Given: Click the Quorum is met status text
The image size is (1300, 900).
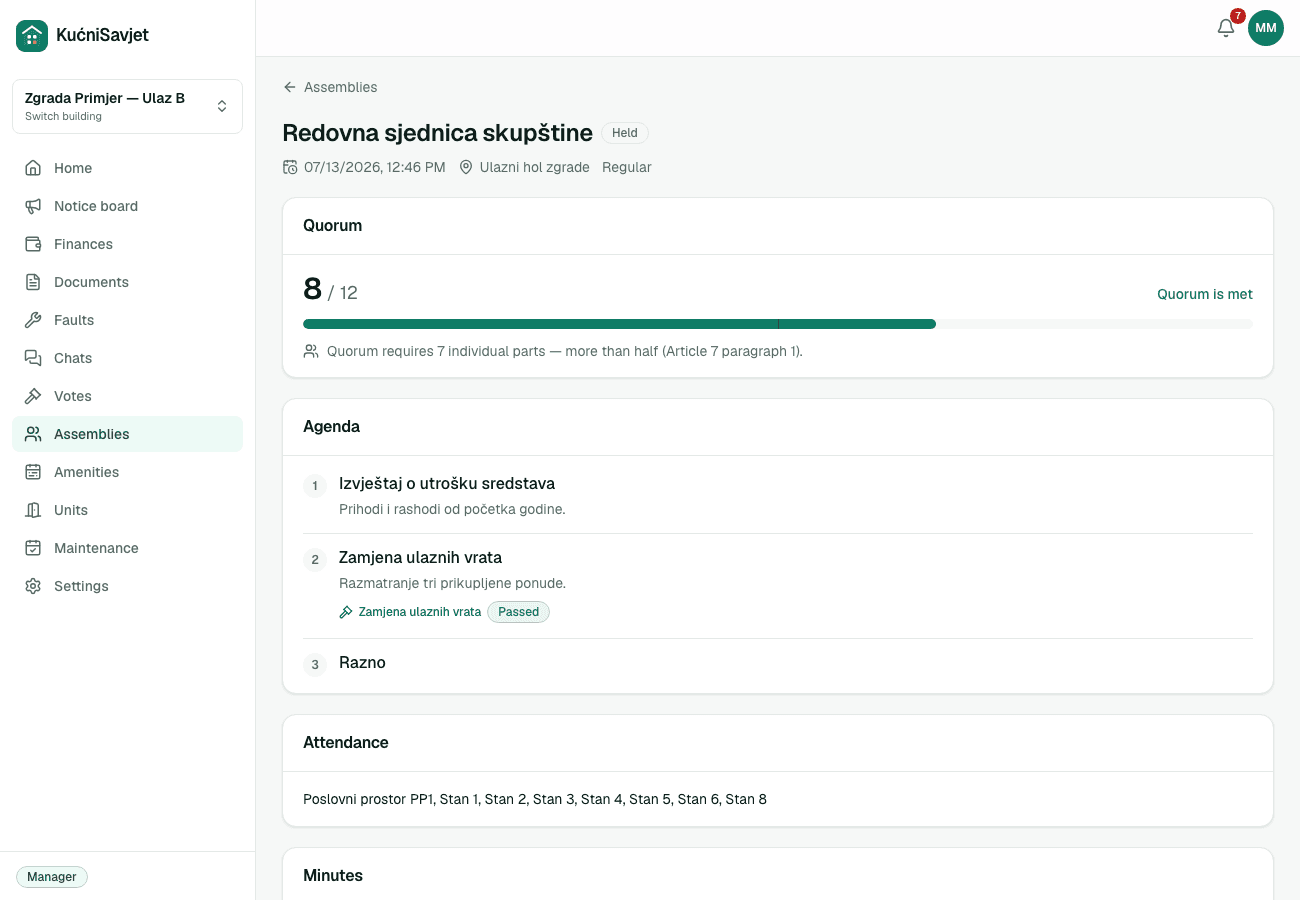Looking at the screenshot, I should click(x=1205, y=294).
